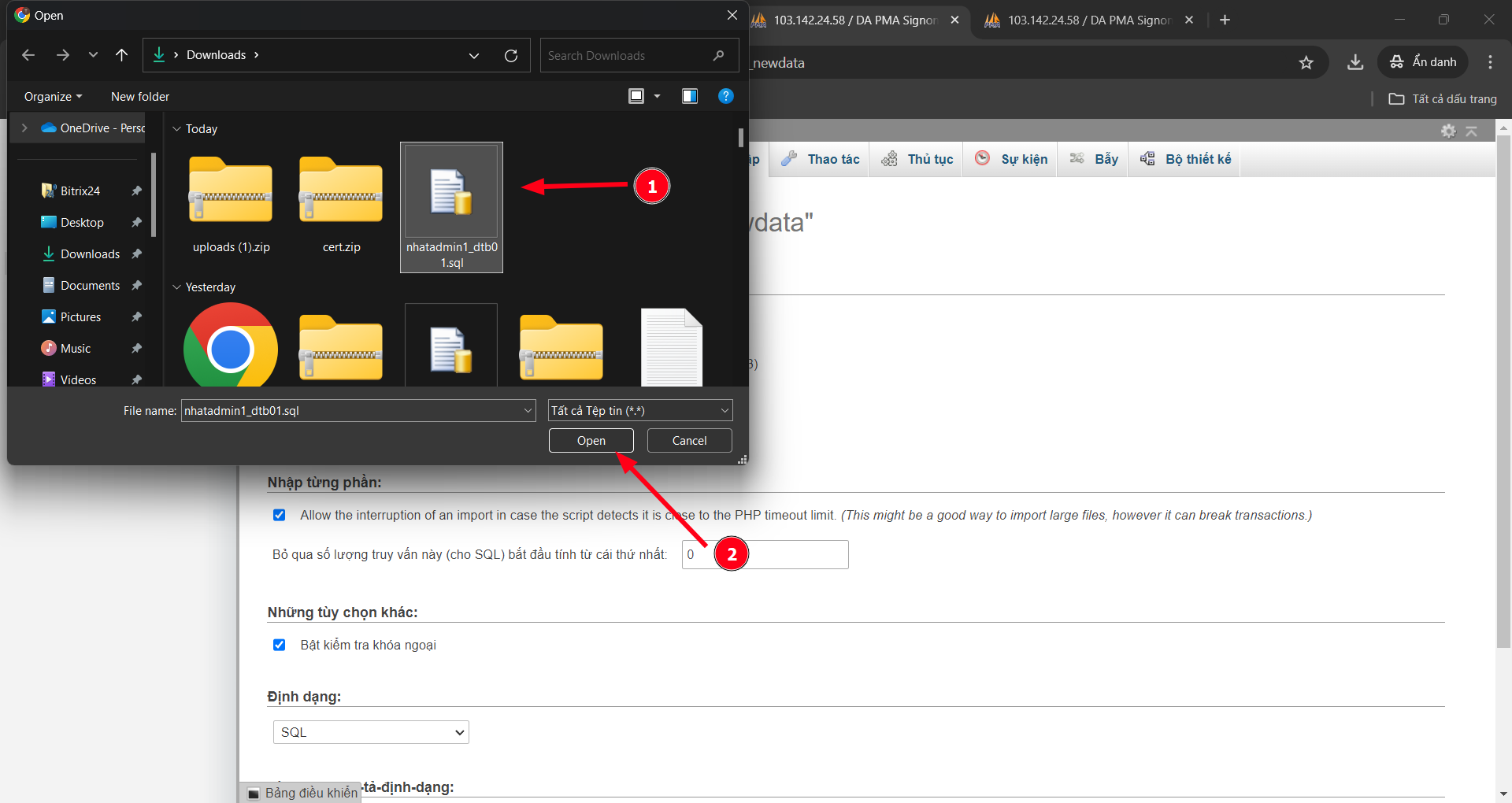Click the file list scrollbar in dialog
Image resolution: width=1512 pixels, height=803 pixels.
point(741,137)
